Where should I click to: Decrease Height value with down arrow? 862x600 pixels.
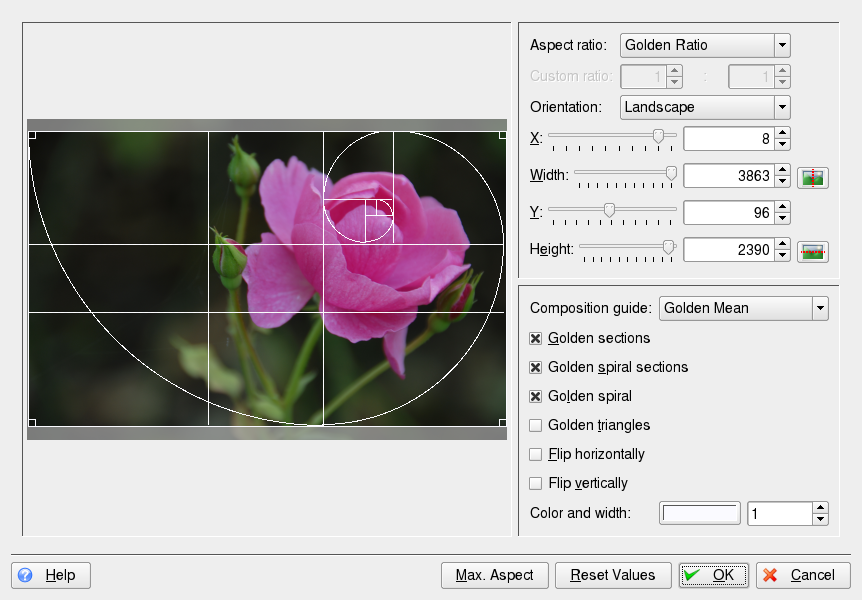coord(783,256)
